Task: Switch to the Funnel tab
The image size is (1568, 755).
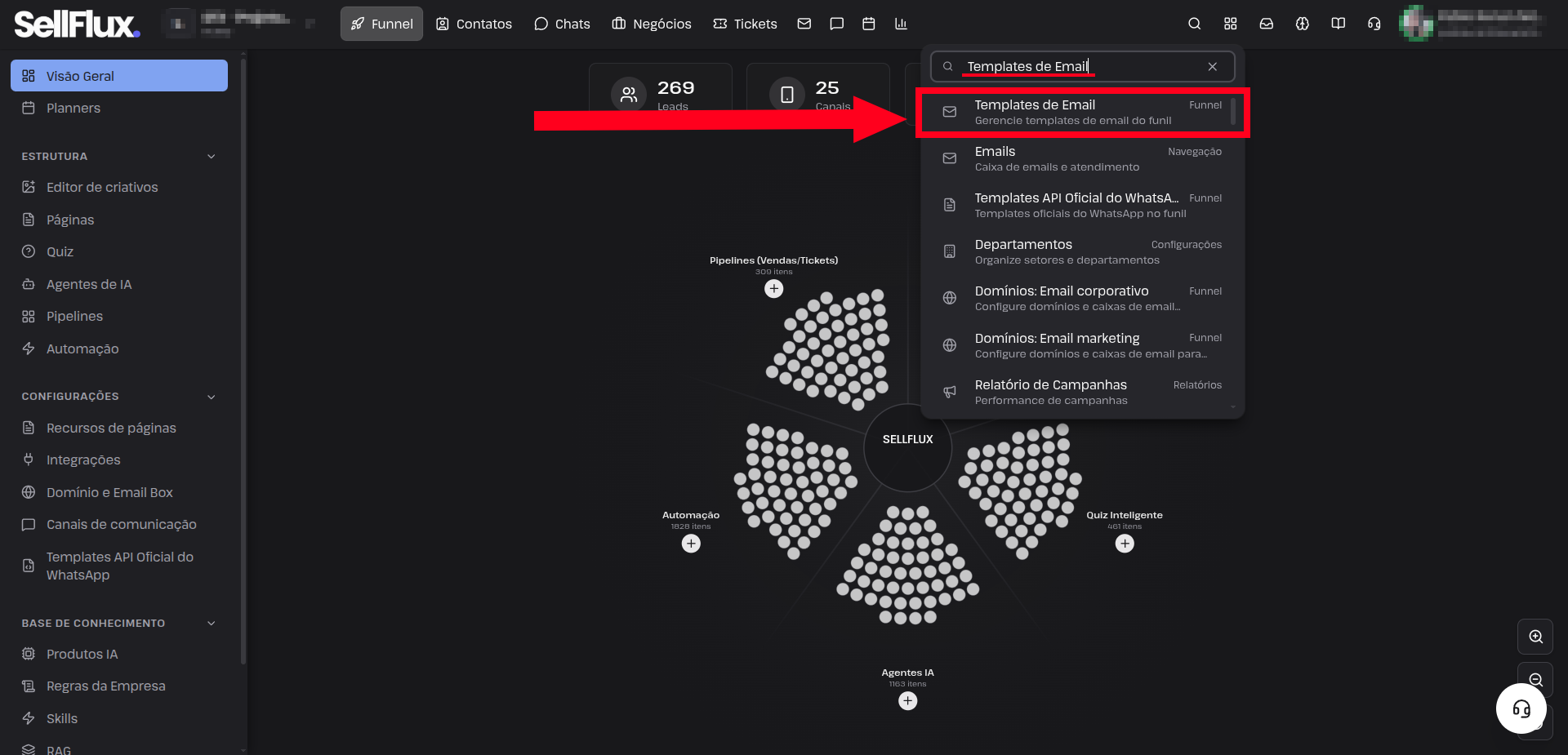Action: 381,24
